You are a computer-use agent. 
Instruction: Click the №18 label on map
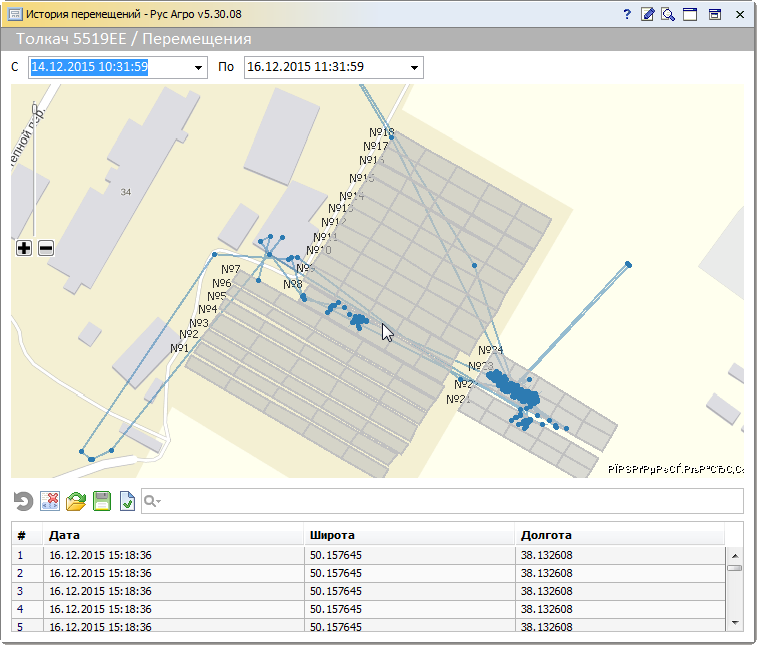click(x=381, y=132)
